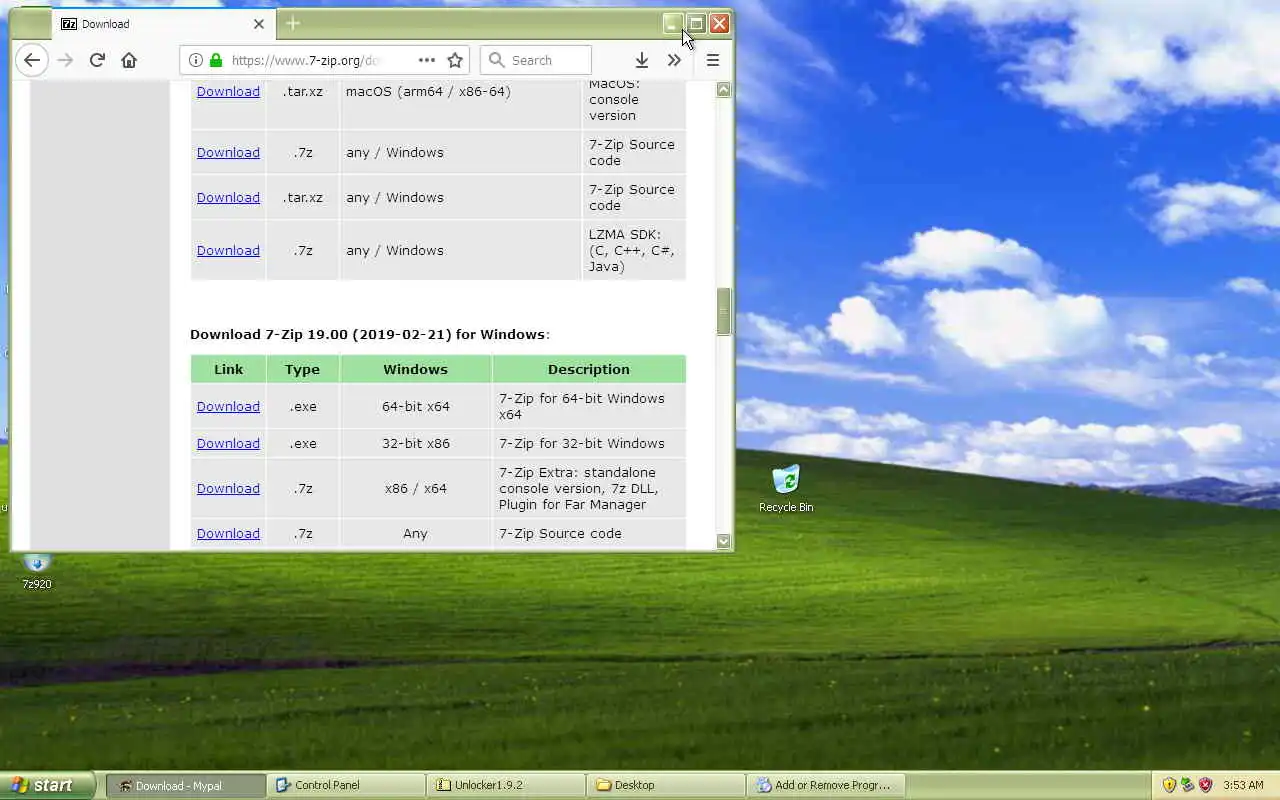This screenshot has height=800, width=1280.
Task: Open the Windows start menu
Action: (46, 785)
